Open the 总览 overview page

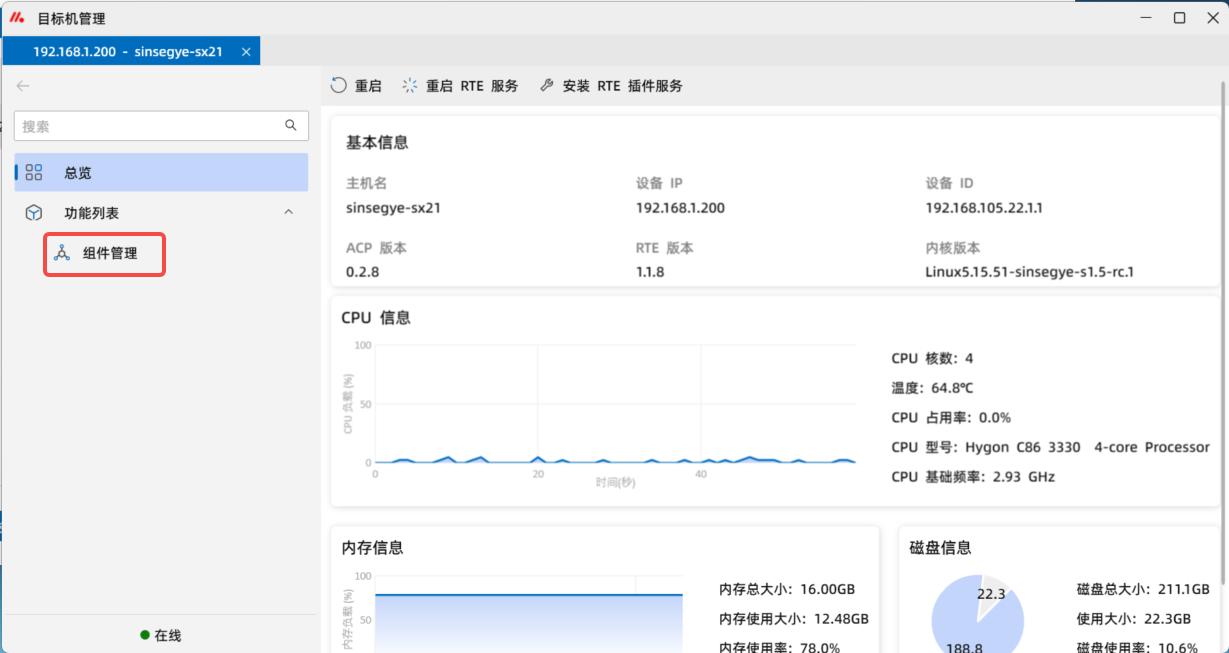[x=78, y=173]
